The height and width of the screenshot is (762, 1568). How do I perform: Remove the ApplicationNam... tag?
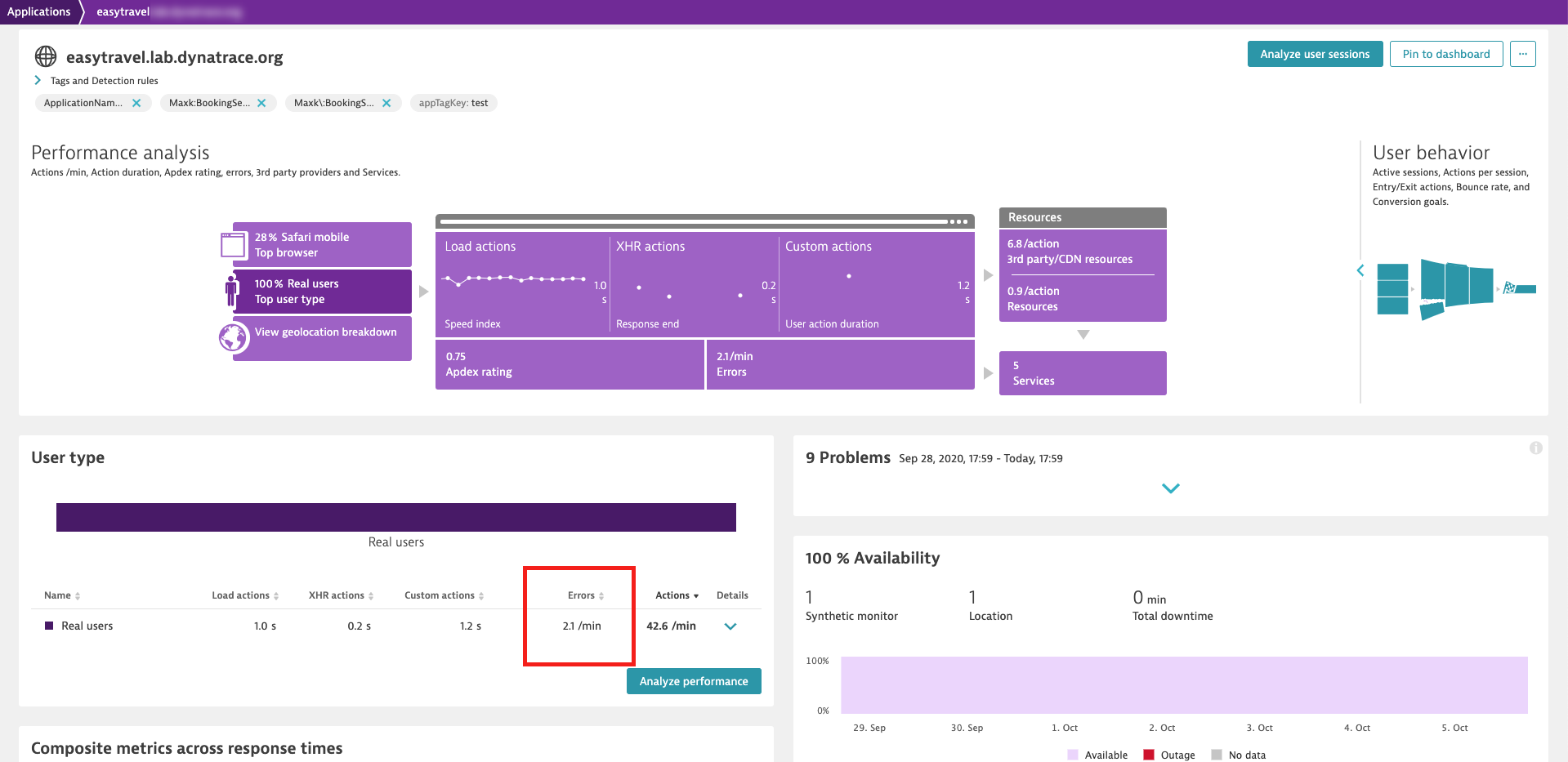point(136,103)
